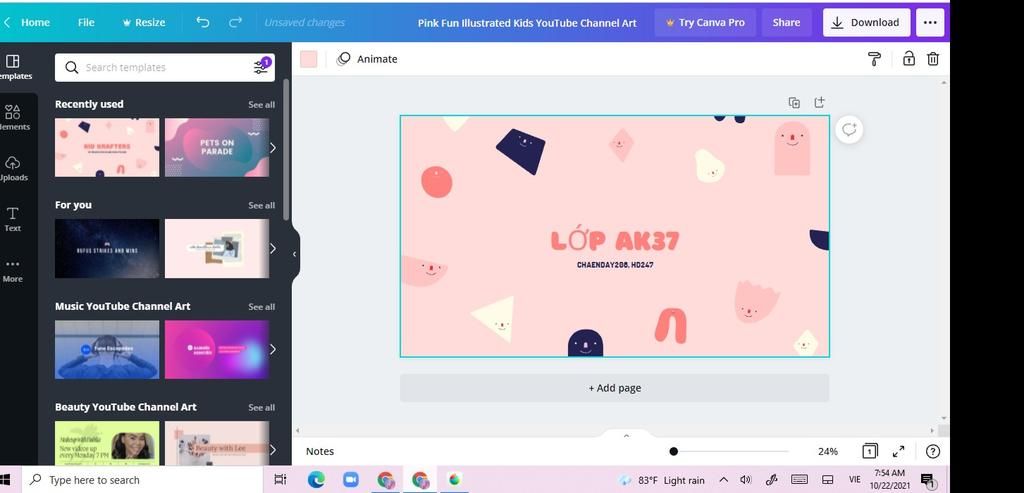Click the Animate button
1024x493 pixels.
click(x=367, y=59)
